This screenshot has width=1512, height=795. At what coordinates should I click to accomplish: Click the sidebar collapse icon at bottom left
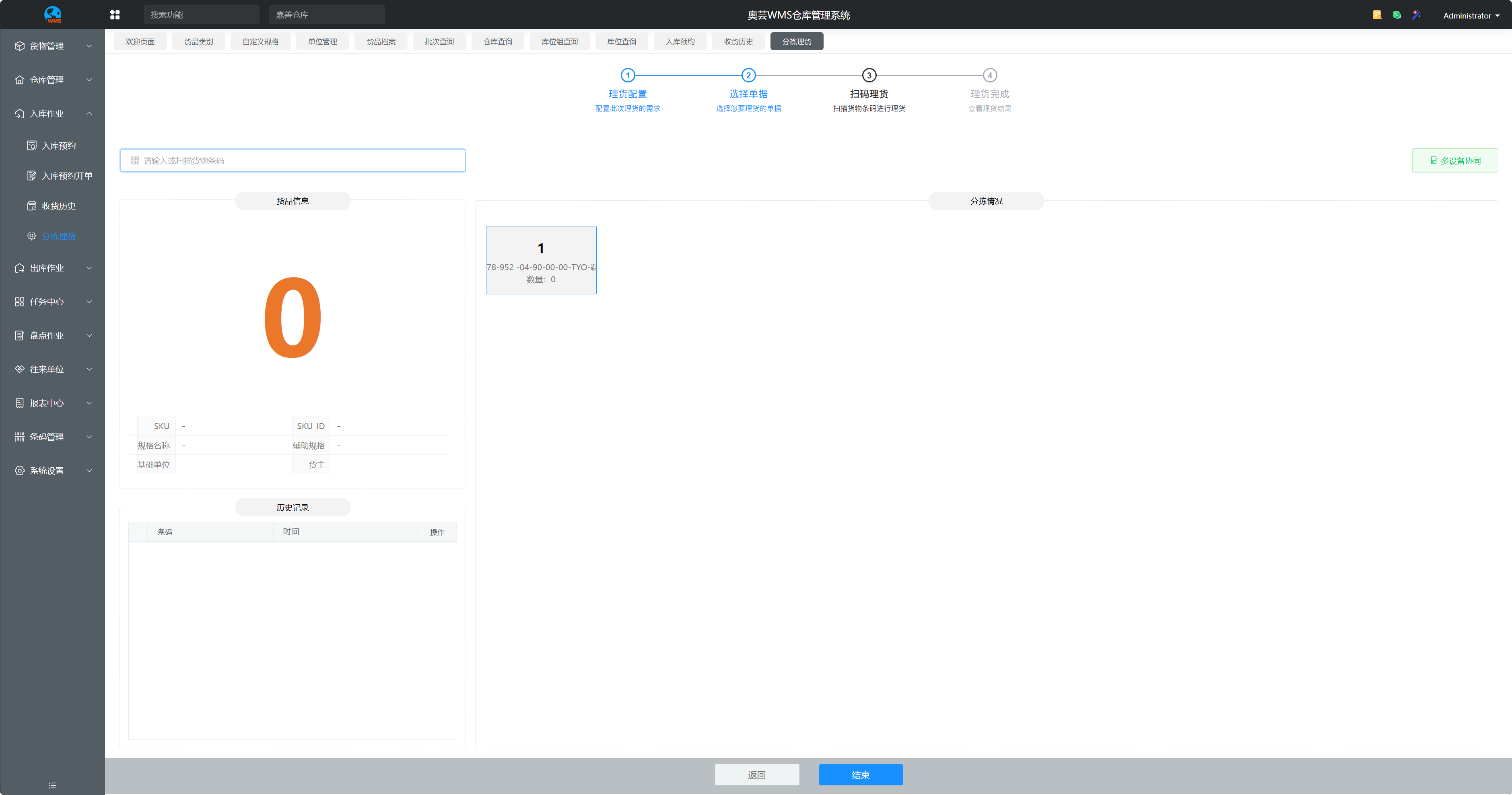click(x=52, y=785)
